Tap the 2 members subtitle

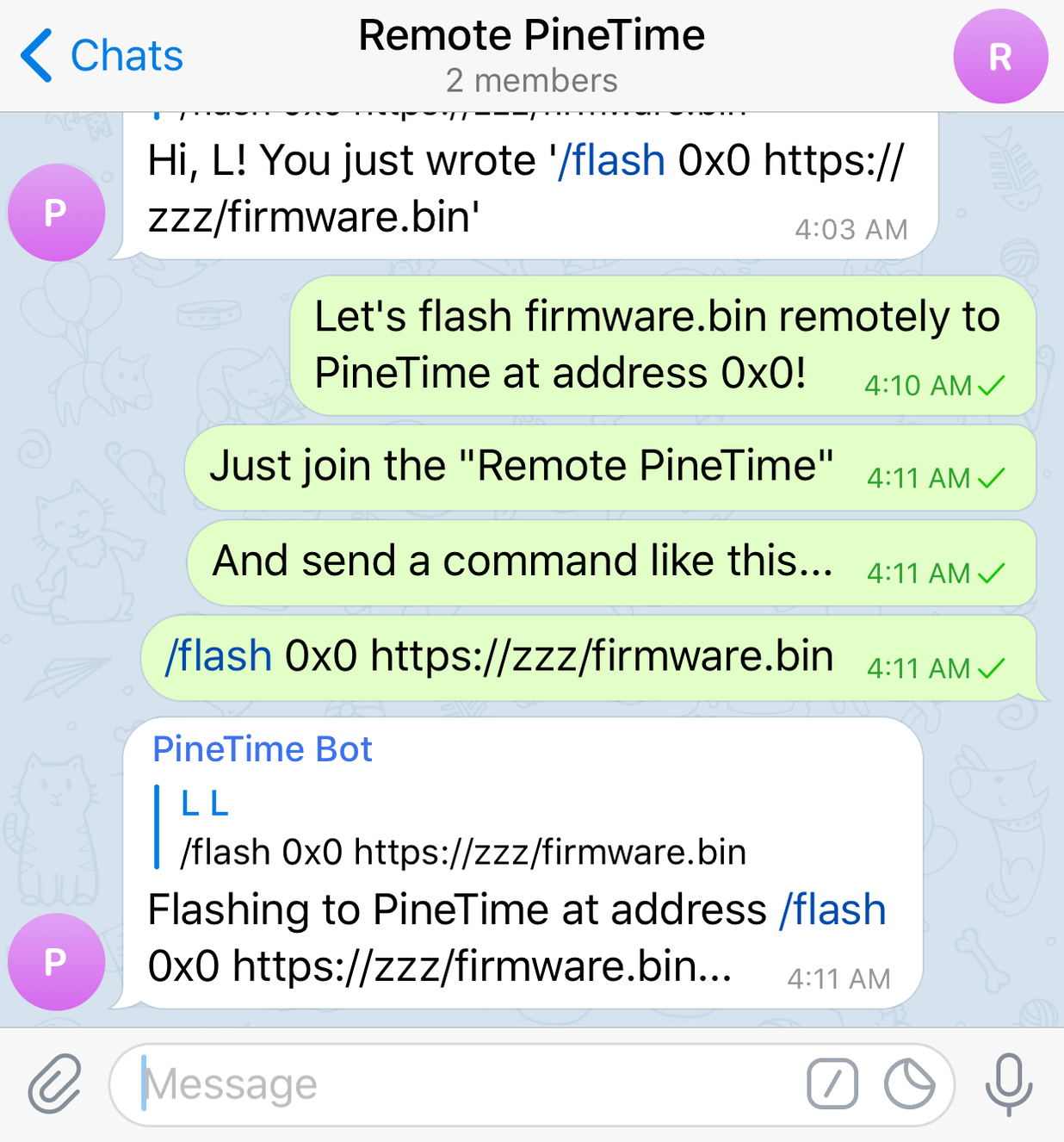[531, 81]
